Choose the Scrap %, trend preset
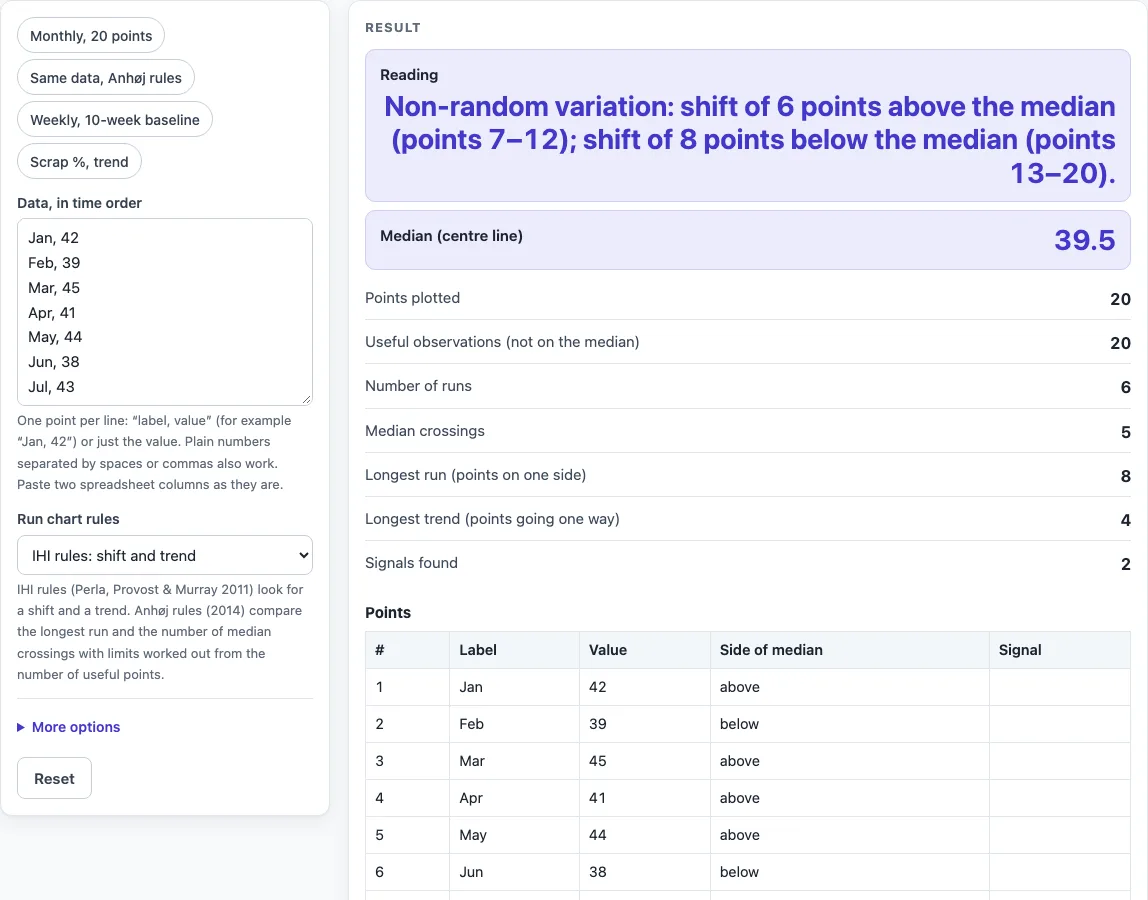1148x900 pixels. (79, 162)
